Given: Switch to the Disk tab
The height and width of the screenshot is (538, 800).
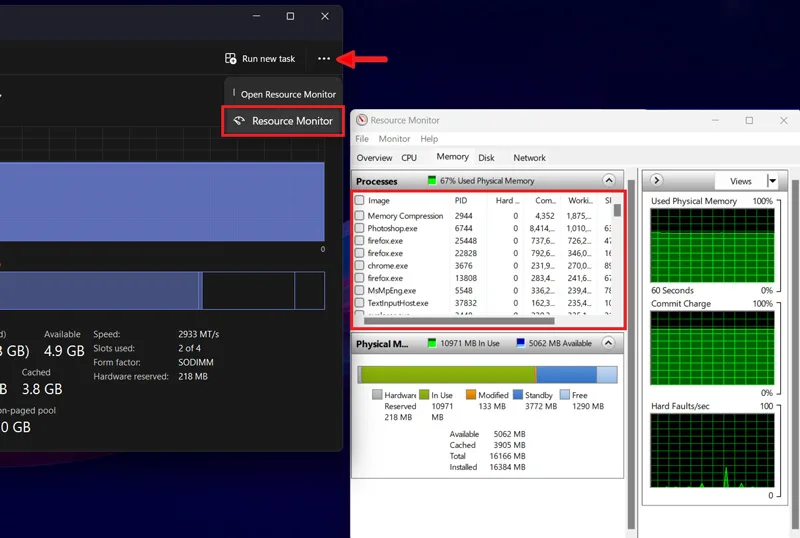Looking at the screenshot, I should tap(486, 158).
